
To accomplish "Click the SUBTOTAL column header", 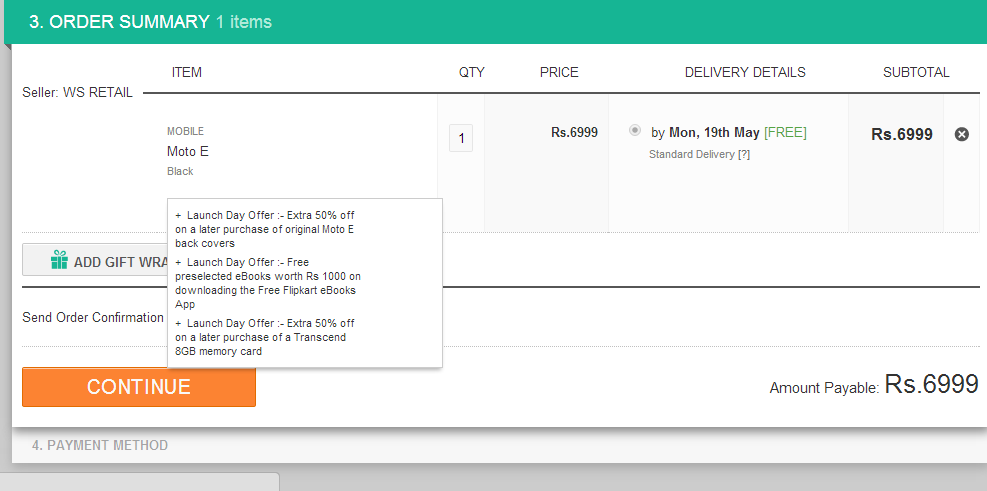I will pos(916,72).
